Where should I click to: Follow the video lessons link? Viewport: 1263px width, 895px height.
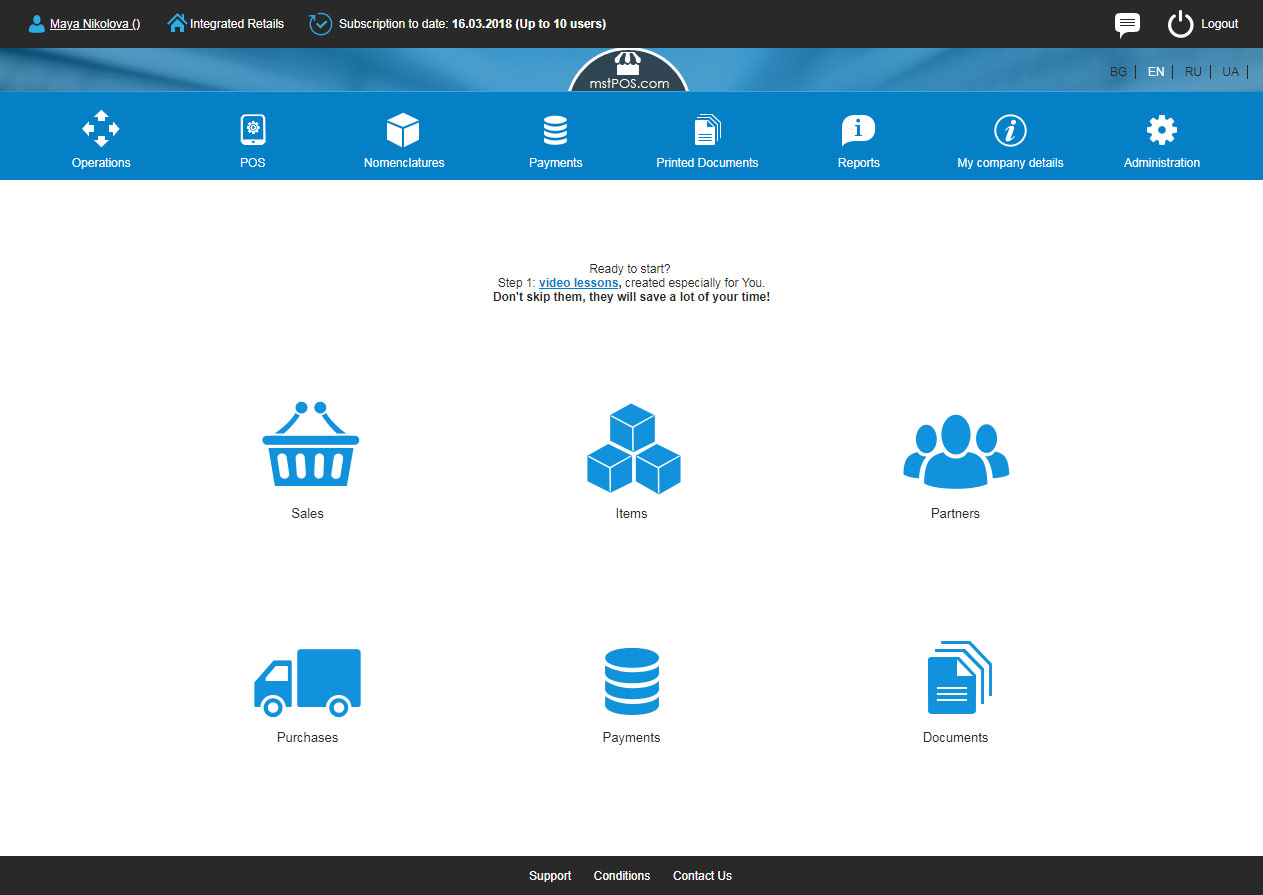[578, 283]
